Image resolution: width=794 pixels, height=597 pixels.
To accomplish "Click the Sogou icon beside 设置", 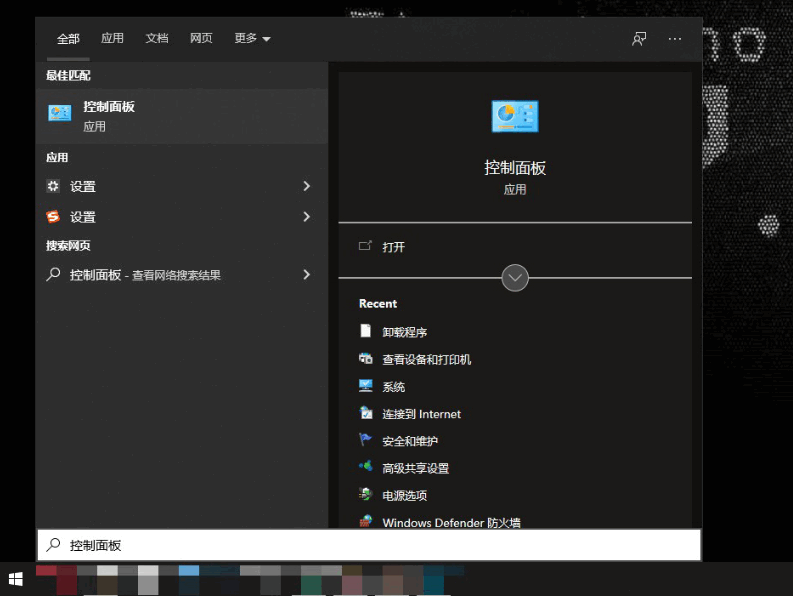I will coord(53,217).
